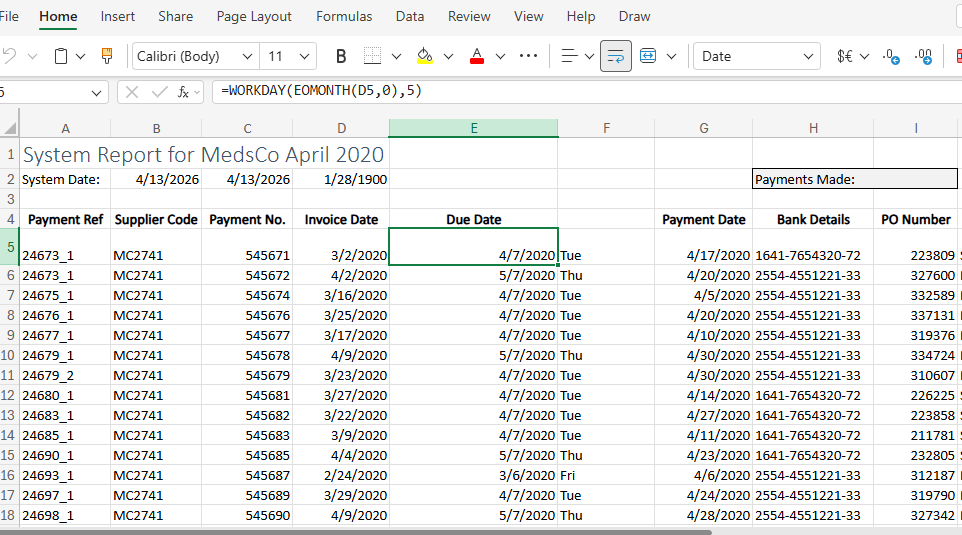This screenshot has width=962, height=535.
Task: Click payment date 4/5/2020 cell
Action: coord(704,295)
